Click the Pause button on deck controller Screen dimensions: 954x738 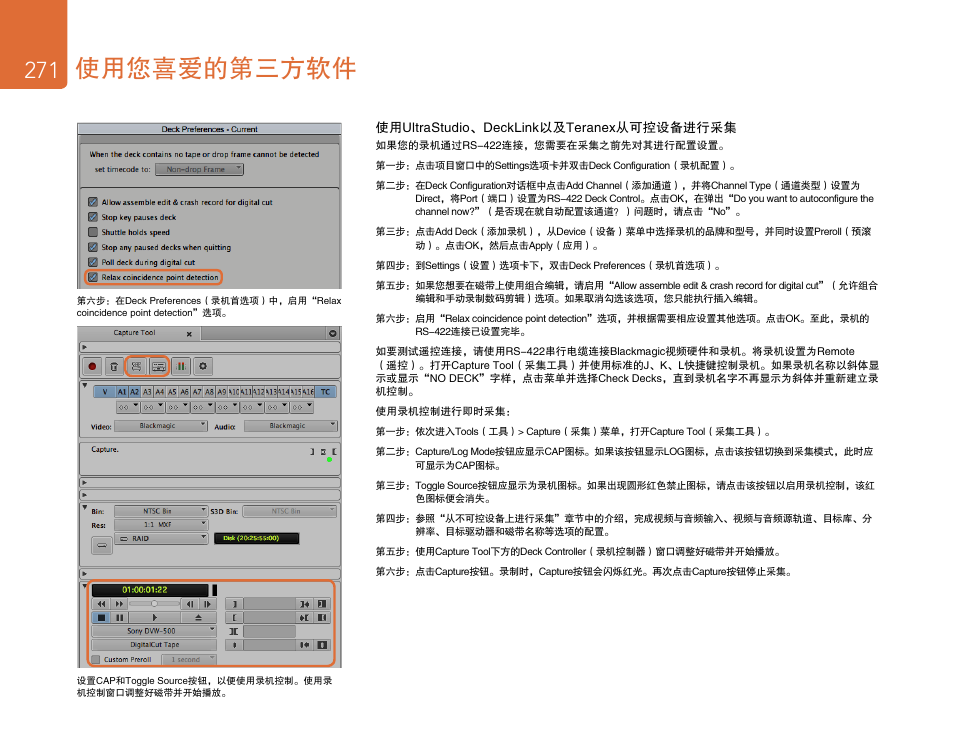119,618
